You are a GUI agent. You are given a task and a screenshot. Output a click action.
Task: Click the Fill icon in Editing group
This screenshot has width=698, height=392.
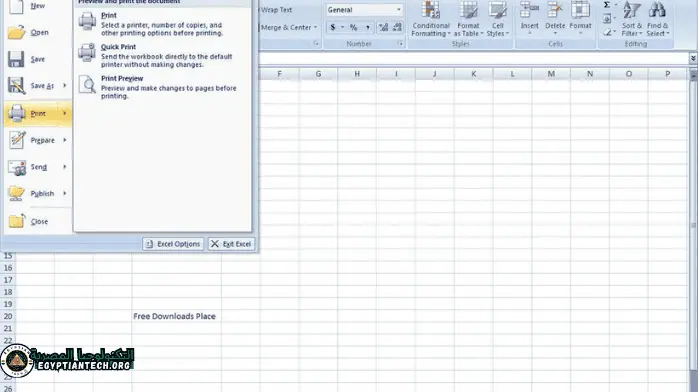[x=607, y=19]
